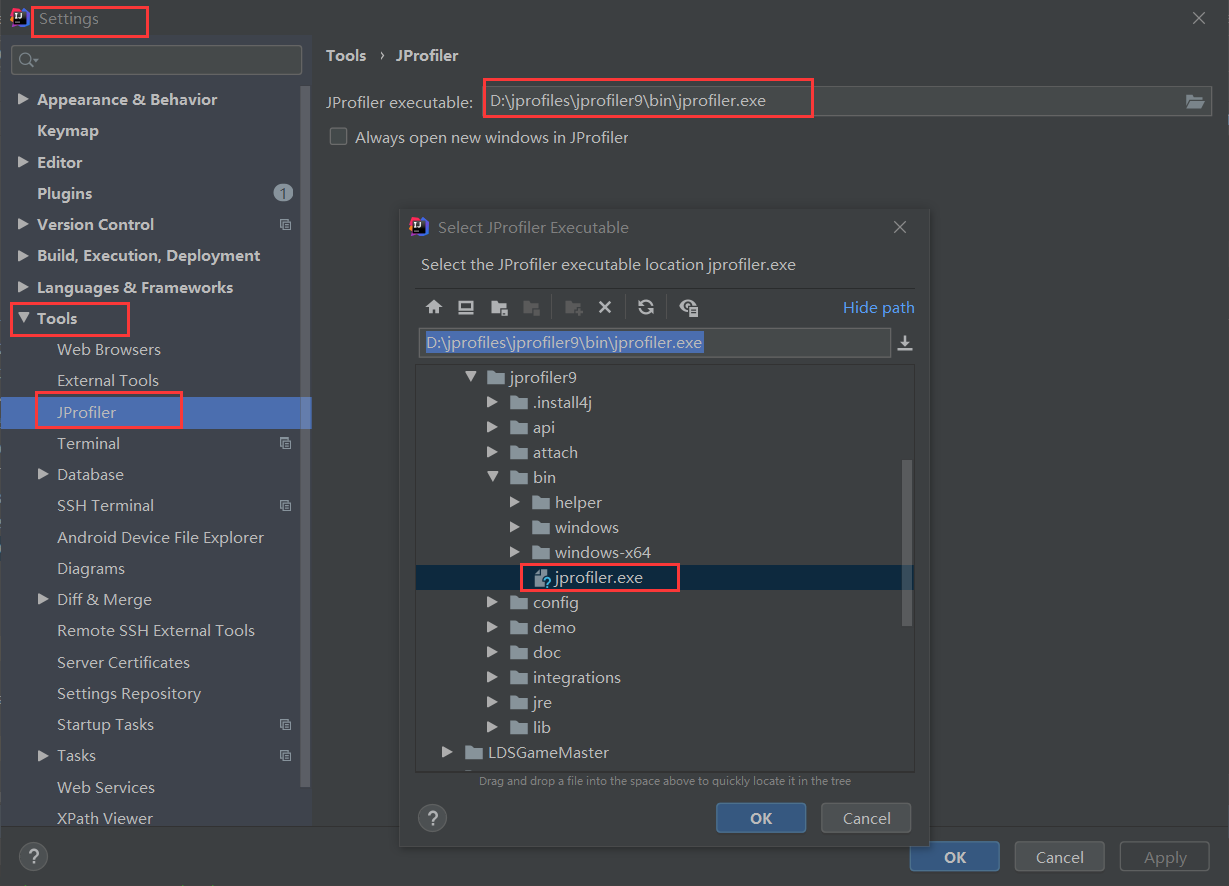Screen dimensions: 1229x886
Task: Click the Desktop directory toolbar icon
Action: [x=466, y=307]
